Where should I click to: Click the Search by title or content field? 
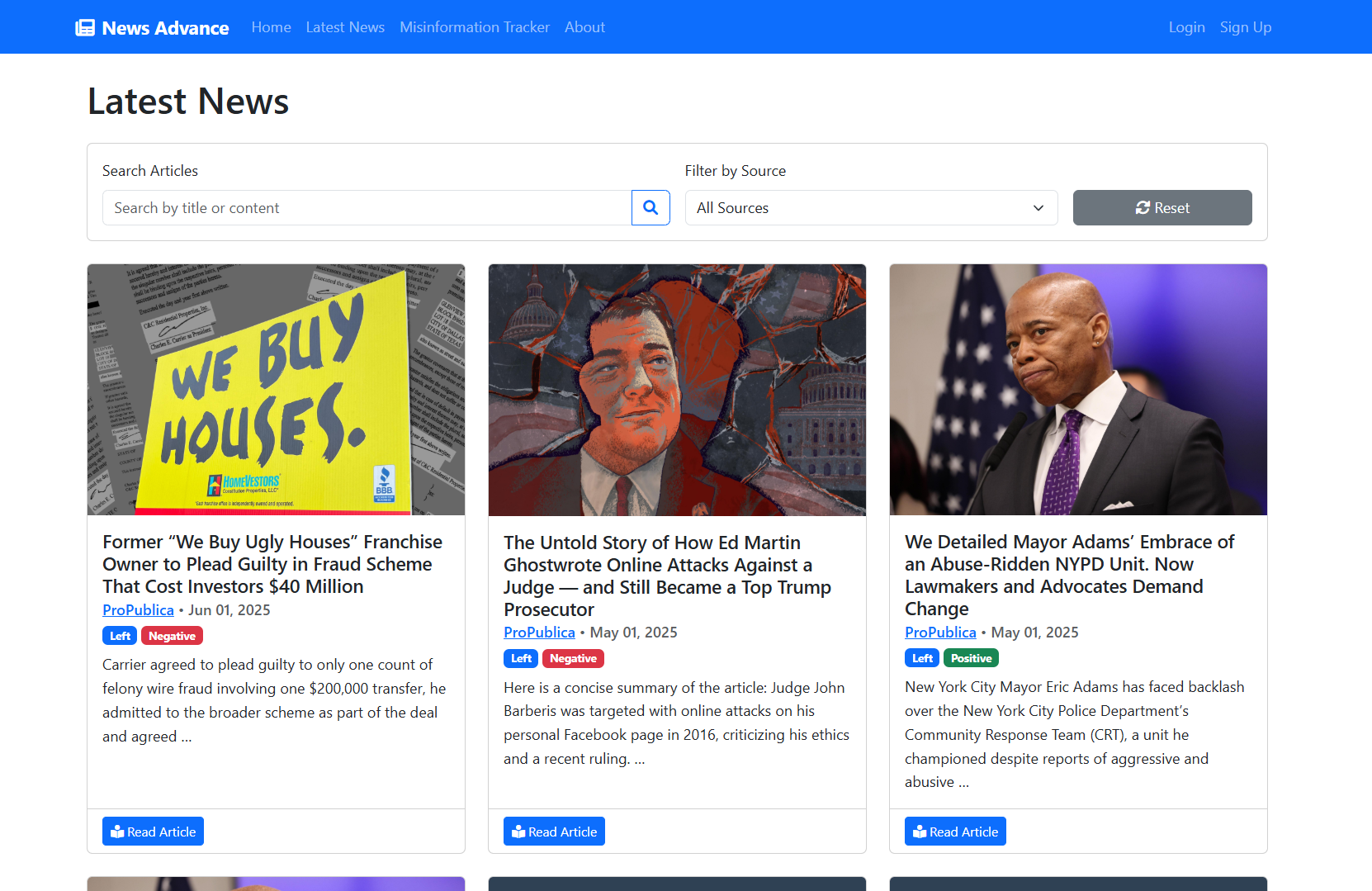tap(367, 208)
